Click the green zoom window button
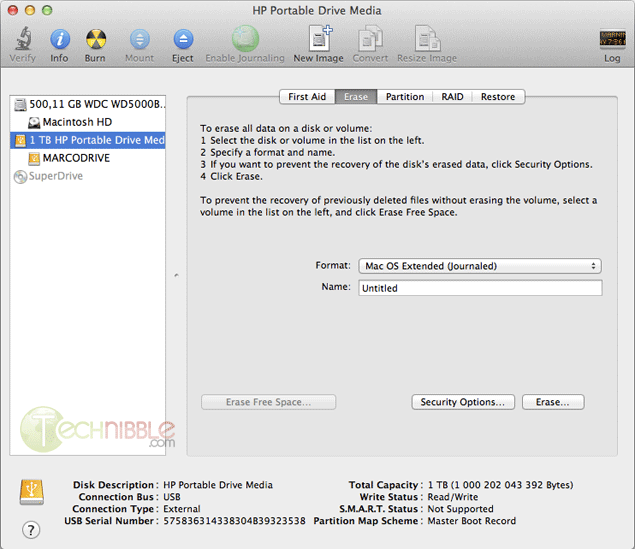This screenshot has height=549, width=635. click(x=47, y=10)
